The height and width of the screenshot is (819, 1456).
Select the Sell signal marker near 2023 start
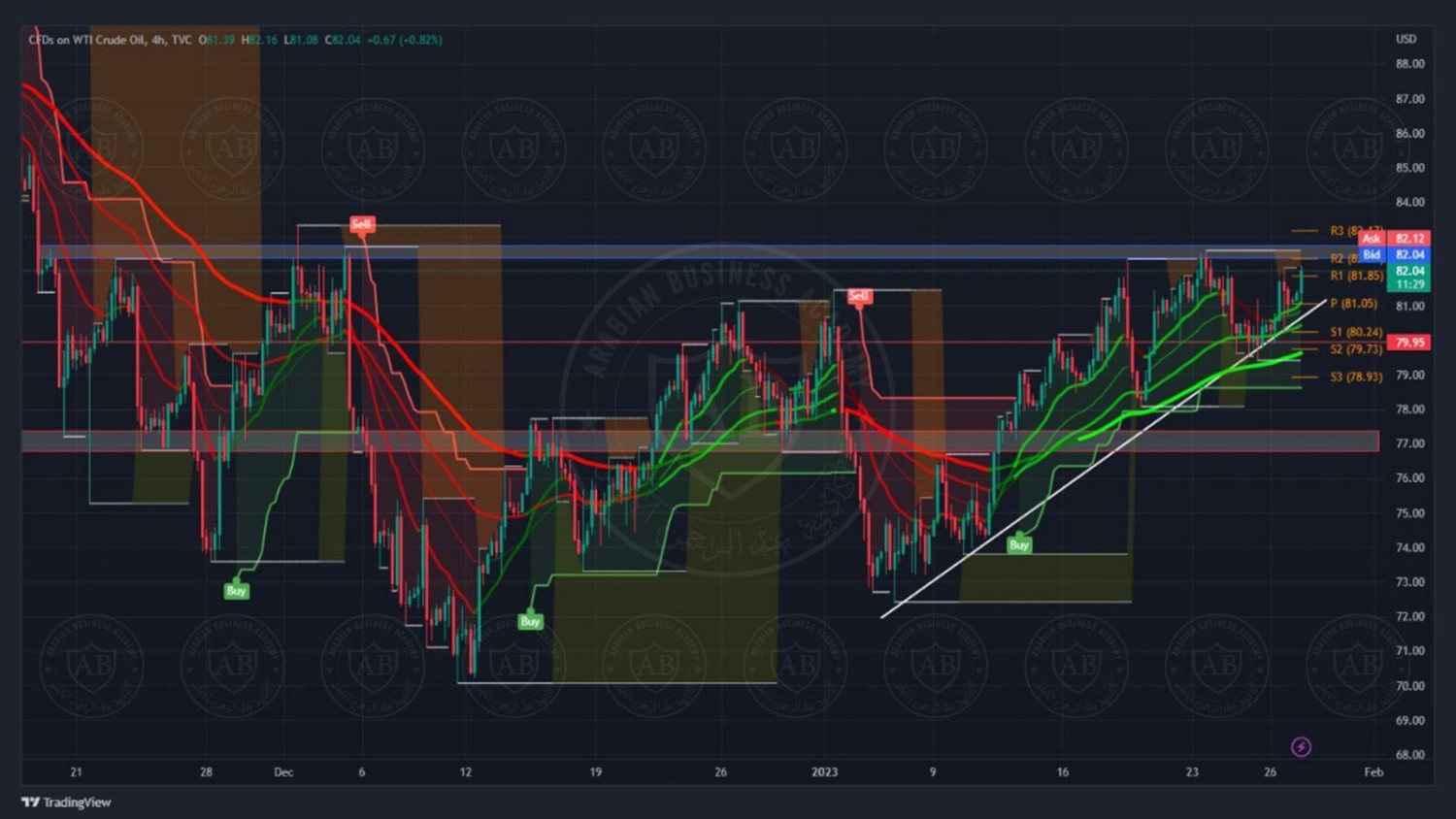click(859, 295)
